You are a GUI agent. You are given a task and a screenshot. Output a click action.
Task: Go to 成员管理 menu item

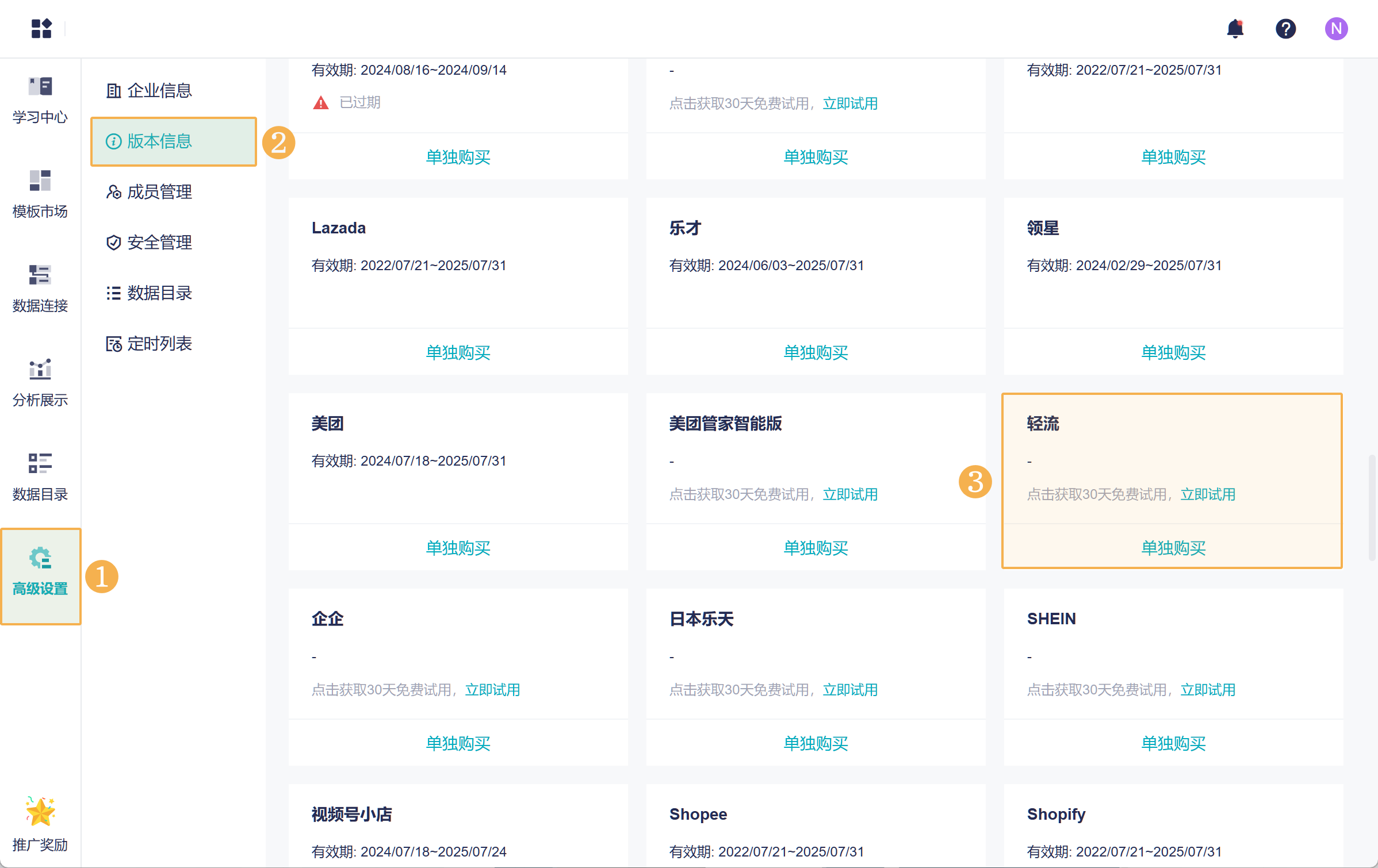pyautogui.click(x=159, y=192)
